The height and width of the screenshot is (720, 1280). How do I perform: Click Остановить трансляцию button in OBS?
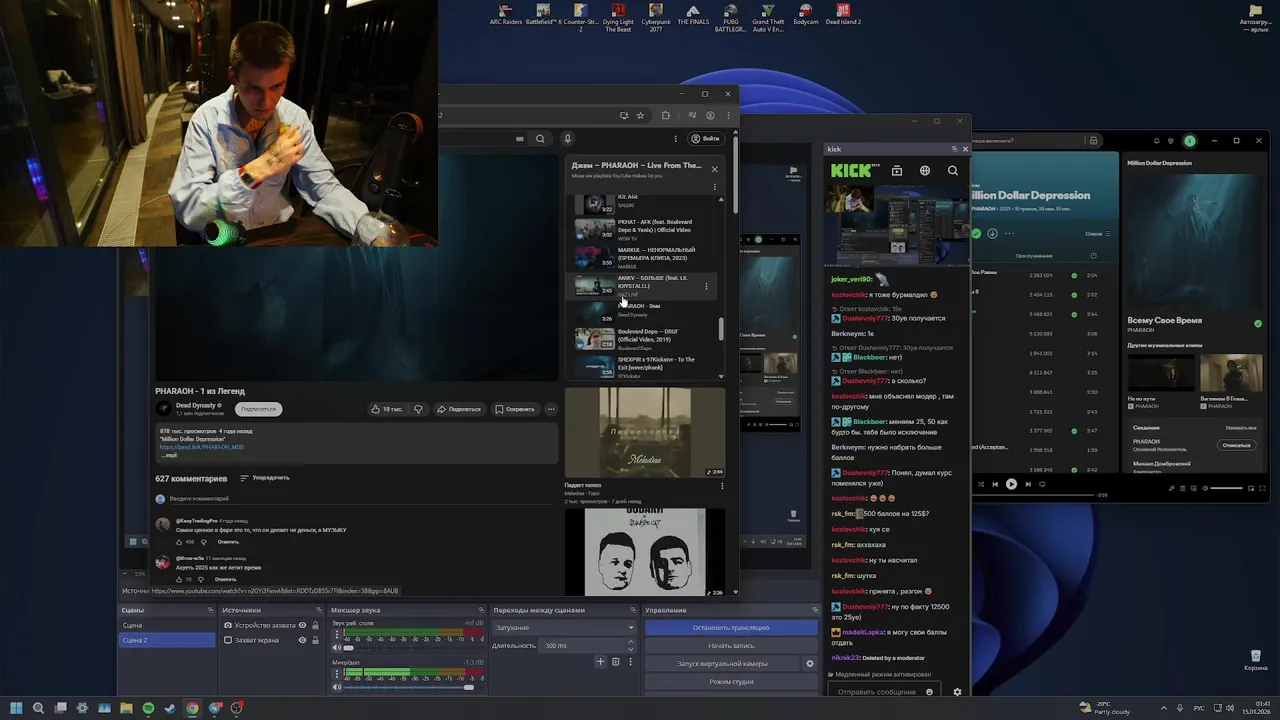tap(731, 628)
